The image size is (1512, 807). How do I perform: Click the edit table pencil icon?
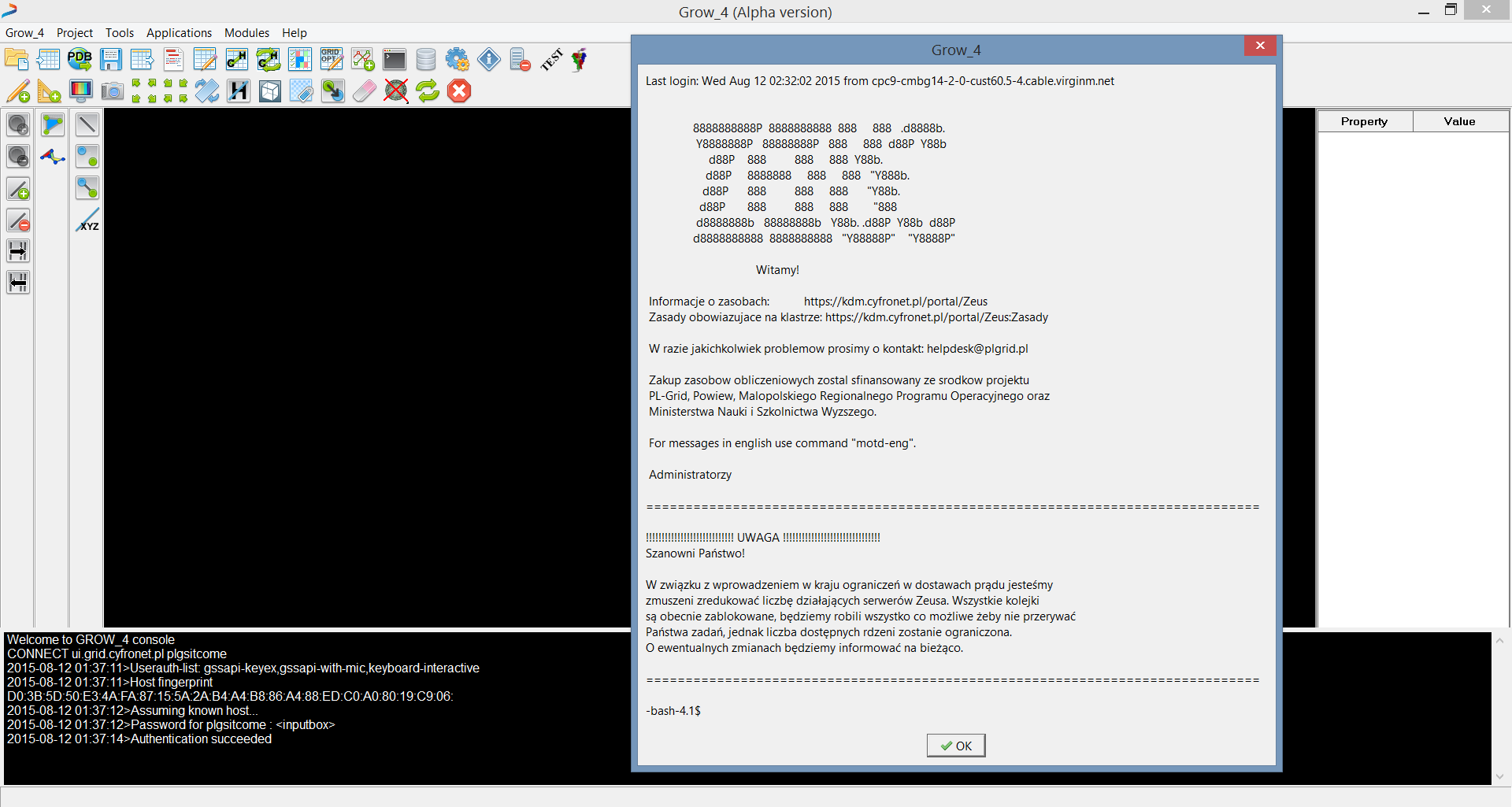[x=206, y=60]
